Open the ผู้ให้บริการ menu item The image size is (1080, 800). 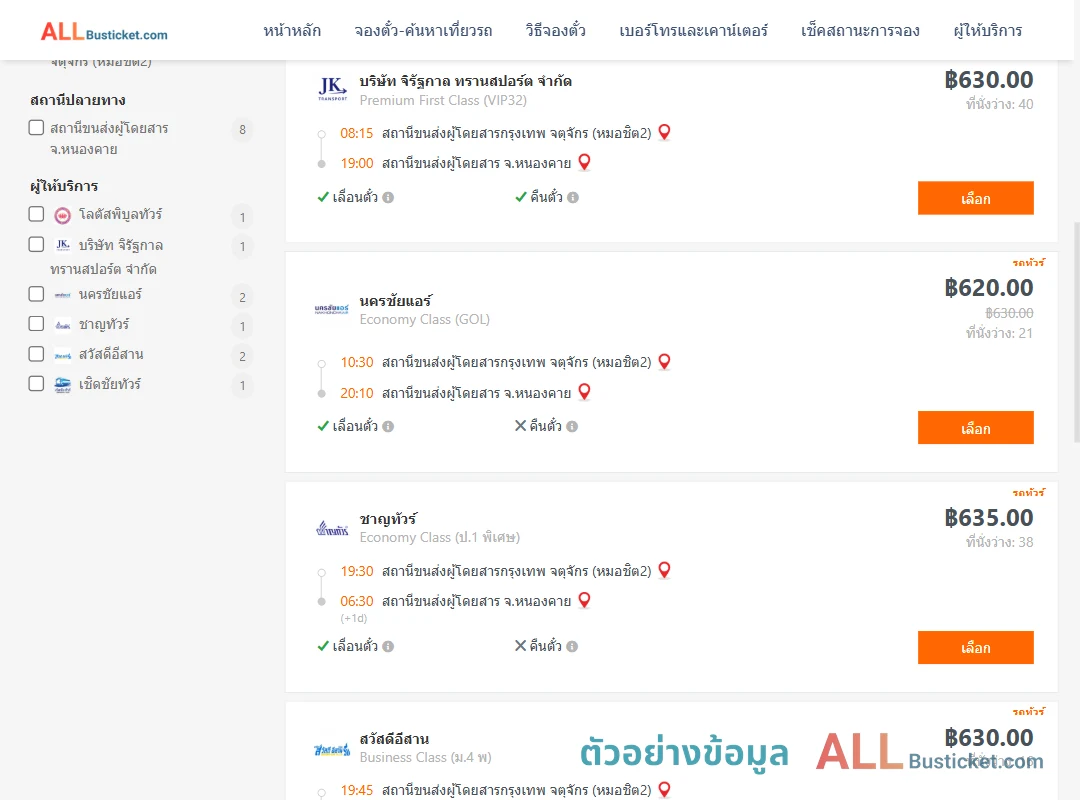(x=988, y=30)
